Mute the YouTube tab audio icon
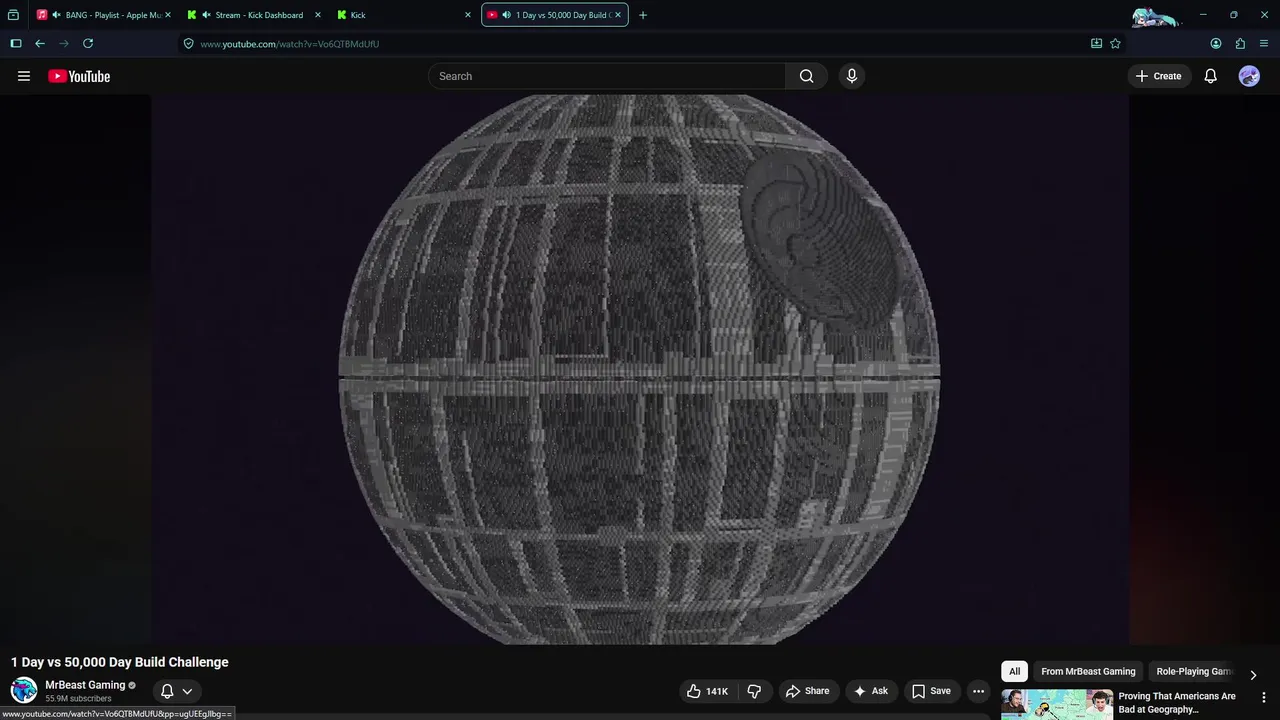Viewport: 1280px width, 720px height. click(x=507, y=15)
